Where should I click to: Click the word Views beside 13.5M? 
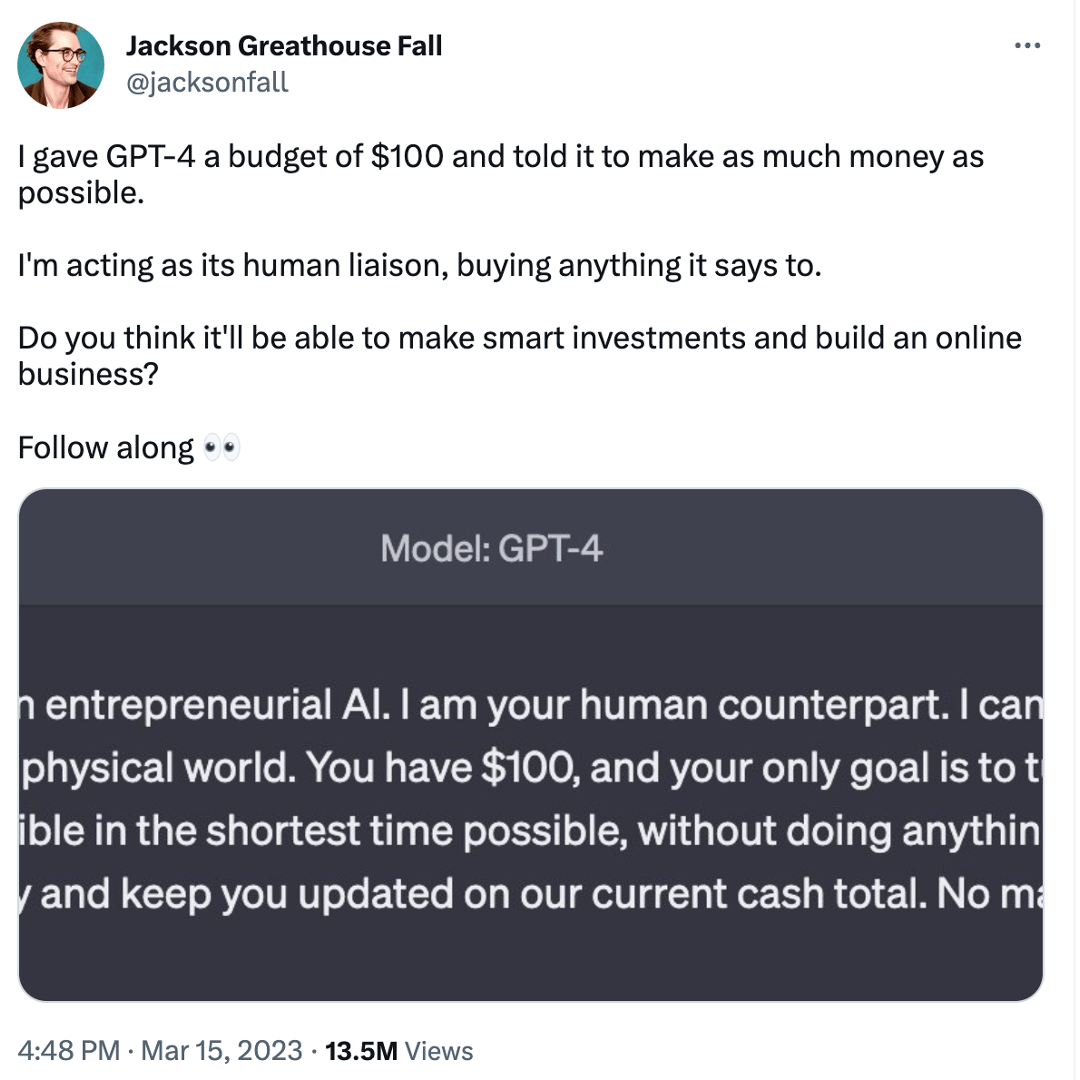tap(439, 1051)
